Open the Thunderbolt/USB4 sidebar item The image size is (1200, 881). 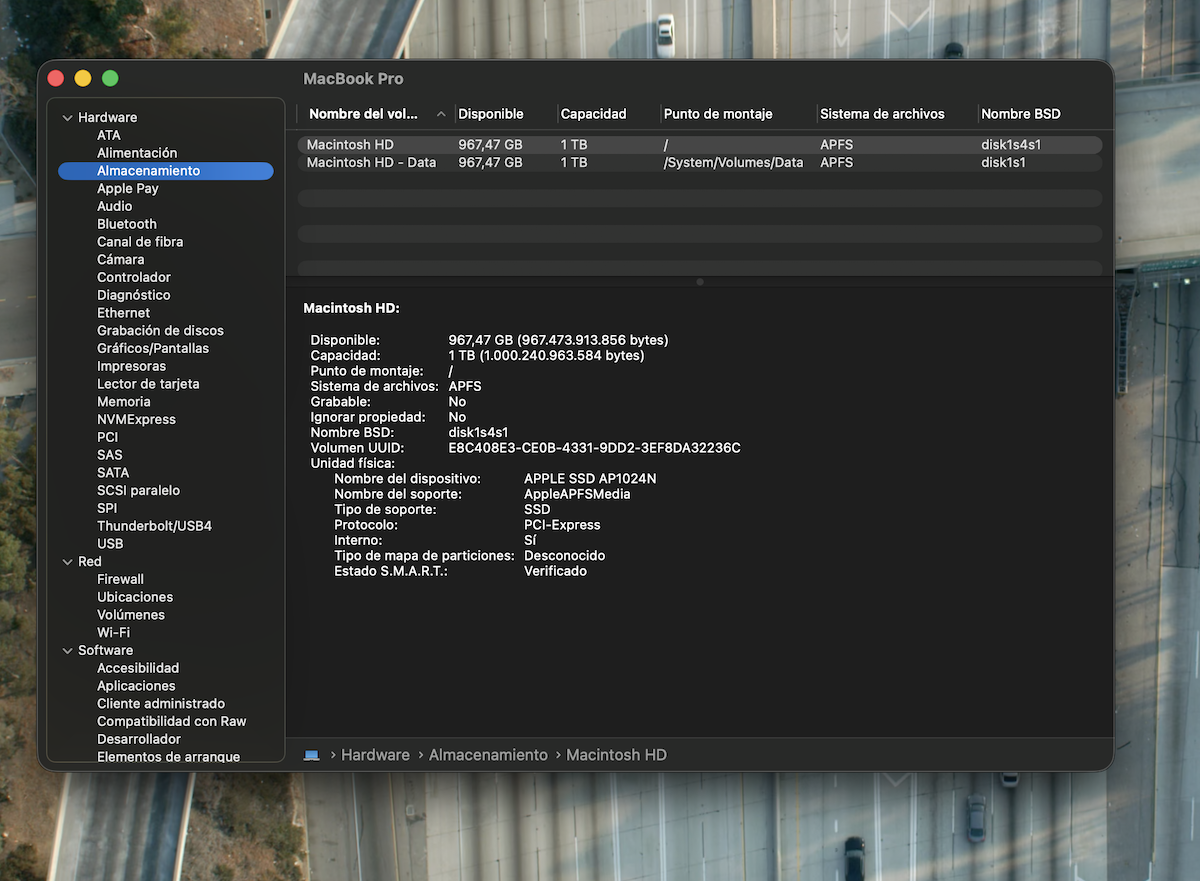point(154,526)
